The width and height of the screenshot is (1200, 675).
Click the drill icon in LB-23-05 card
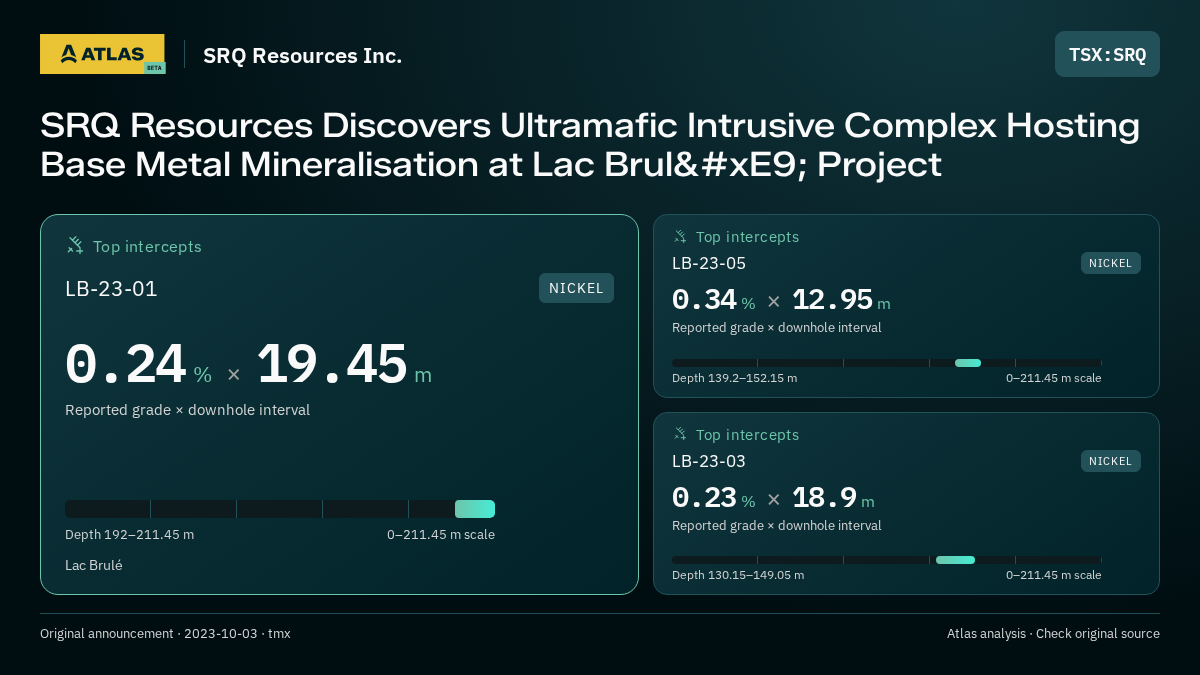pos(680,236)
